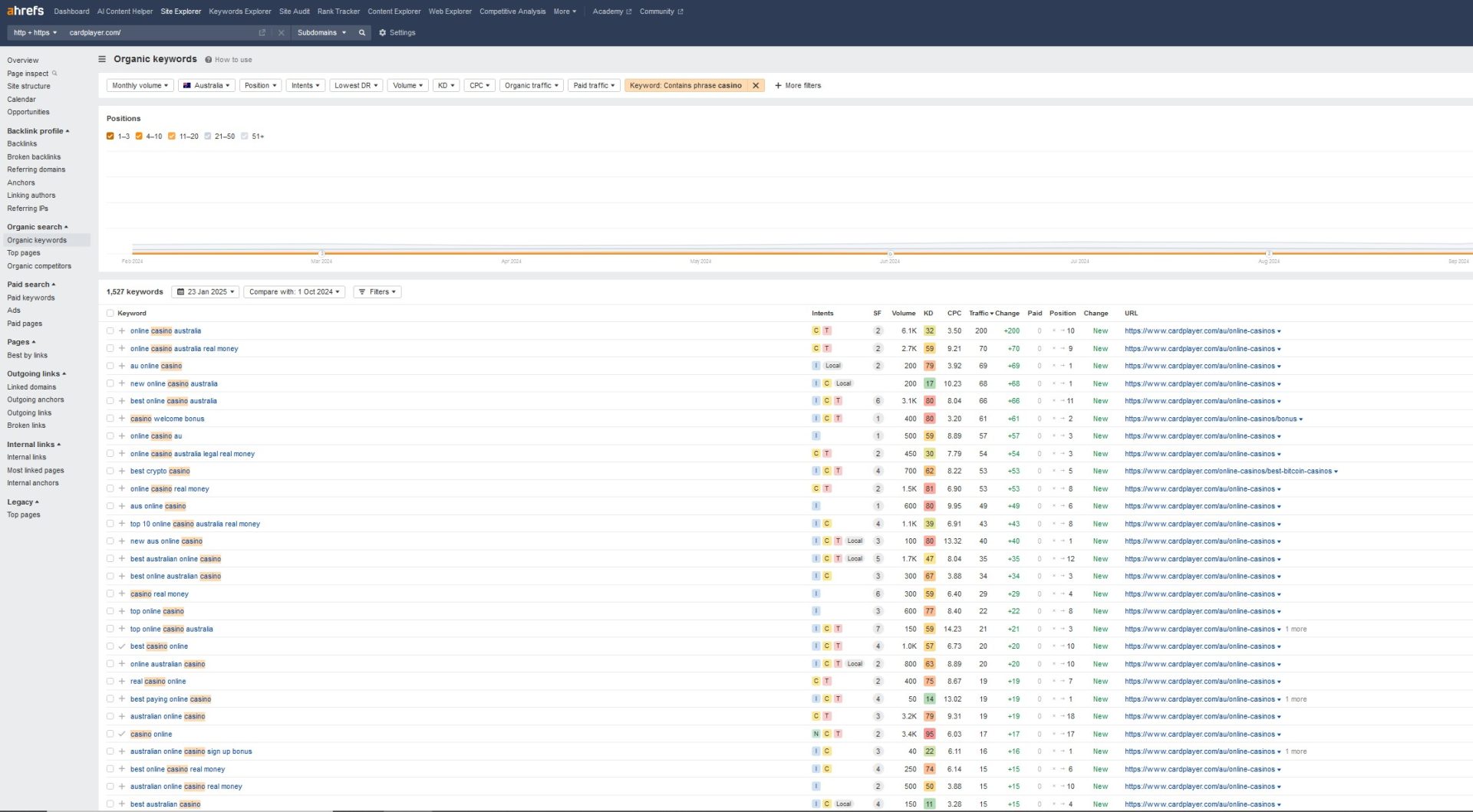Click plus icon for best australian casino
Viewport: 1473px width, 812px height.
[x=122, y=804]
